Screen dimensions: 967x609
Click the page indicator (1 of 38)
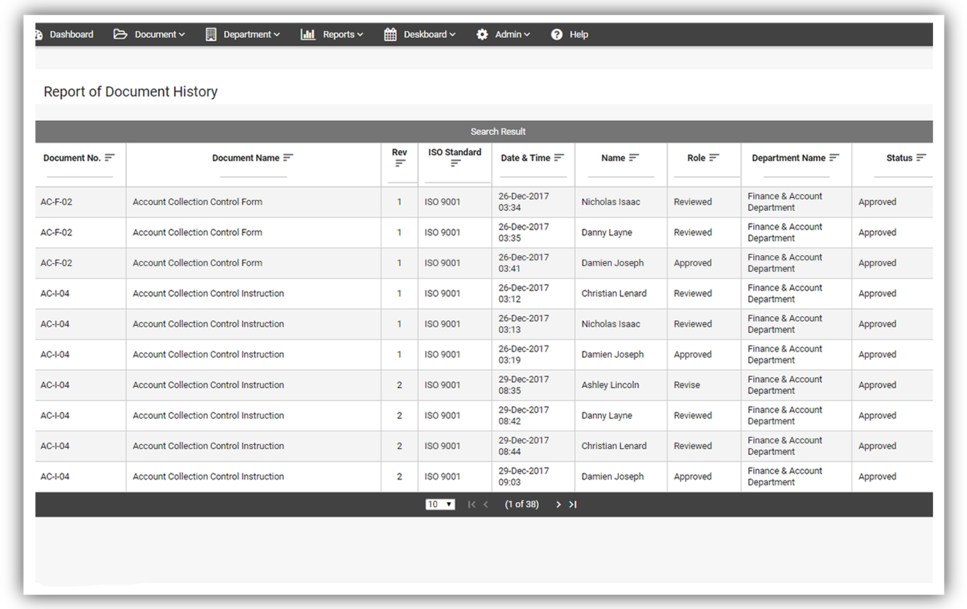522,504
